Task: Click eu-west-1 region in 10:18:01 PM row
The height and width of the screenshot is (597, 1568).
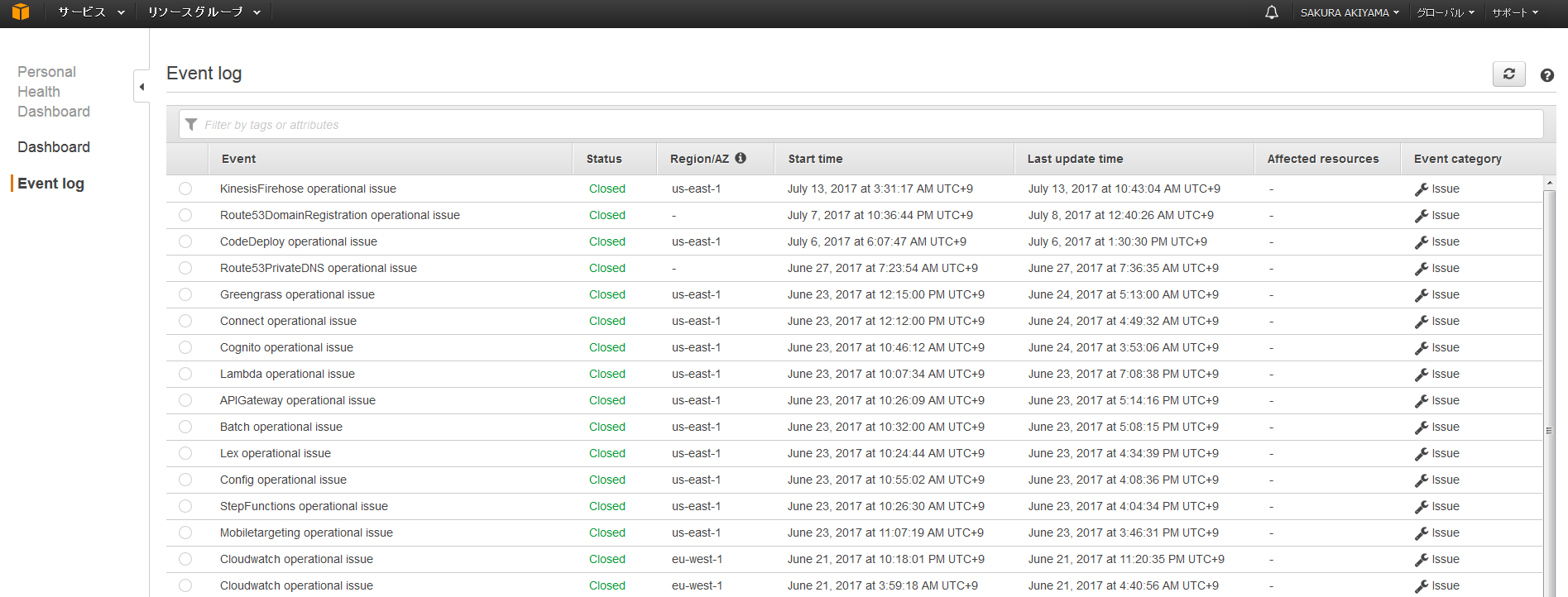Action: (697, 559)
